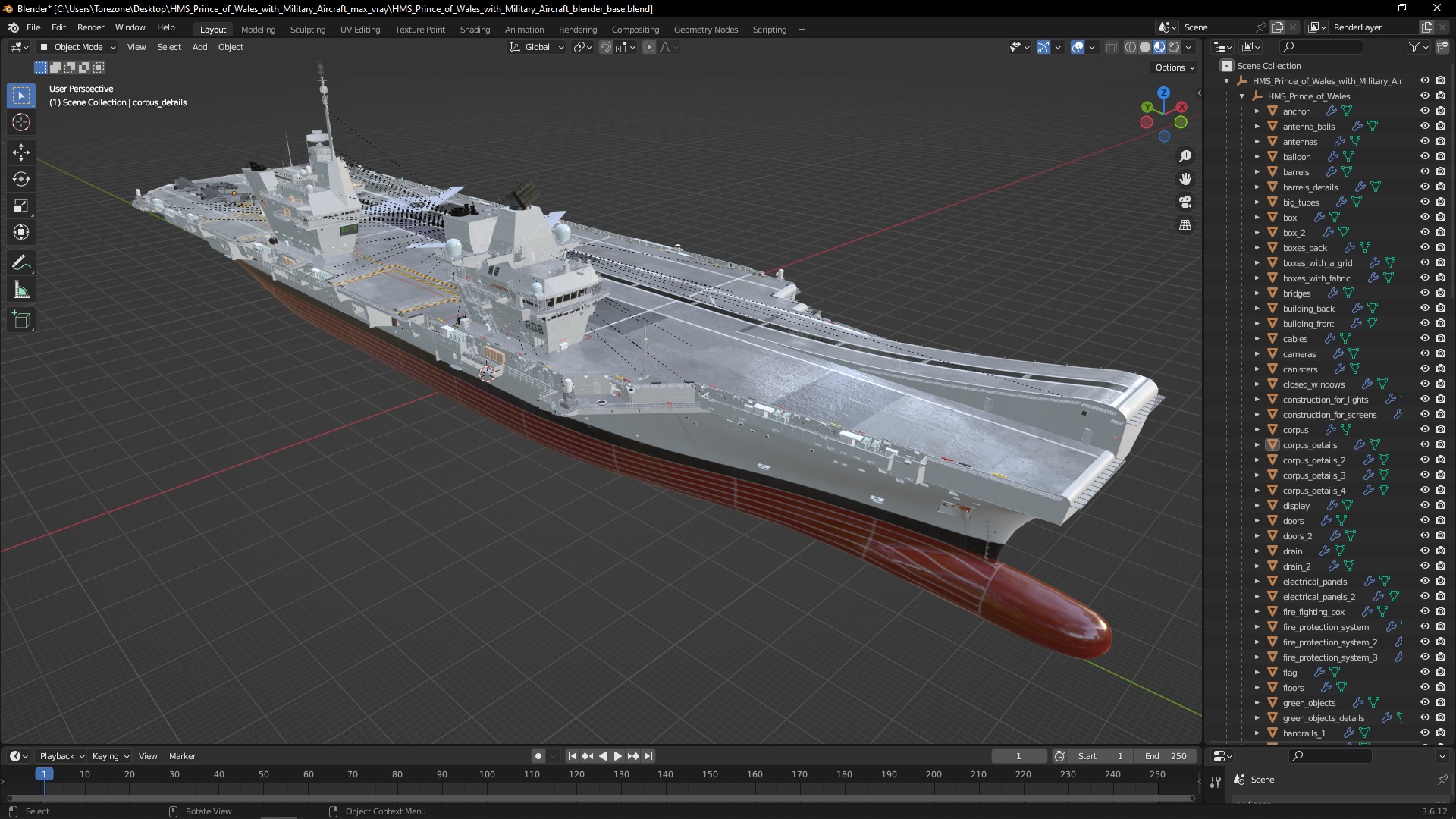This screenshot has width=1456, height=819.
Task: Click View in the timeline header
Action: (148, 756)
